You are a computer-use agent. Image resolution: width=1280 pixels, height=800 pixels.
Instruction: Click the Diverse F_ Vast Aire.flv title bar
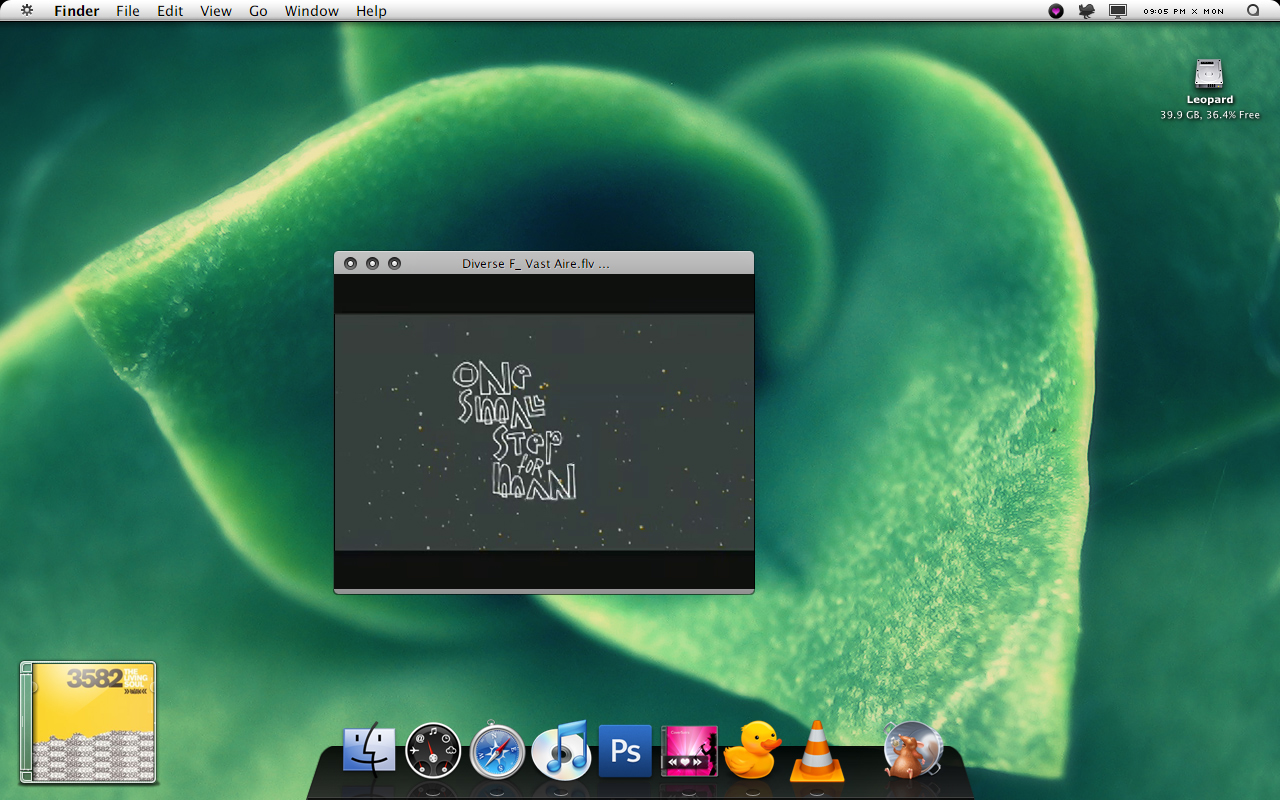pyautogui.click(x=544, y=263)
